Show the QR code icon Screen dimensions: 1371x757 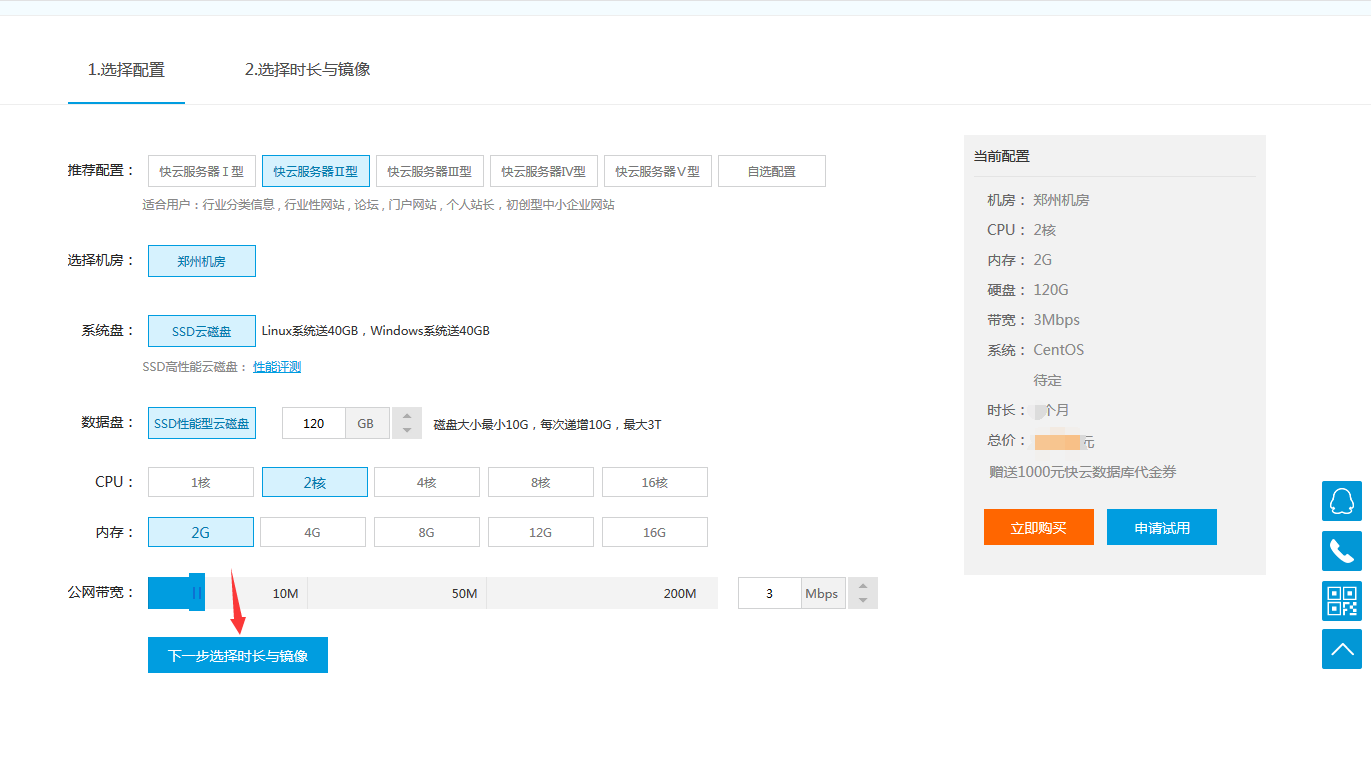tap(1341, 600)
